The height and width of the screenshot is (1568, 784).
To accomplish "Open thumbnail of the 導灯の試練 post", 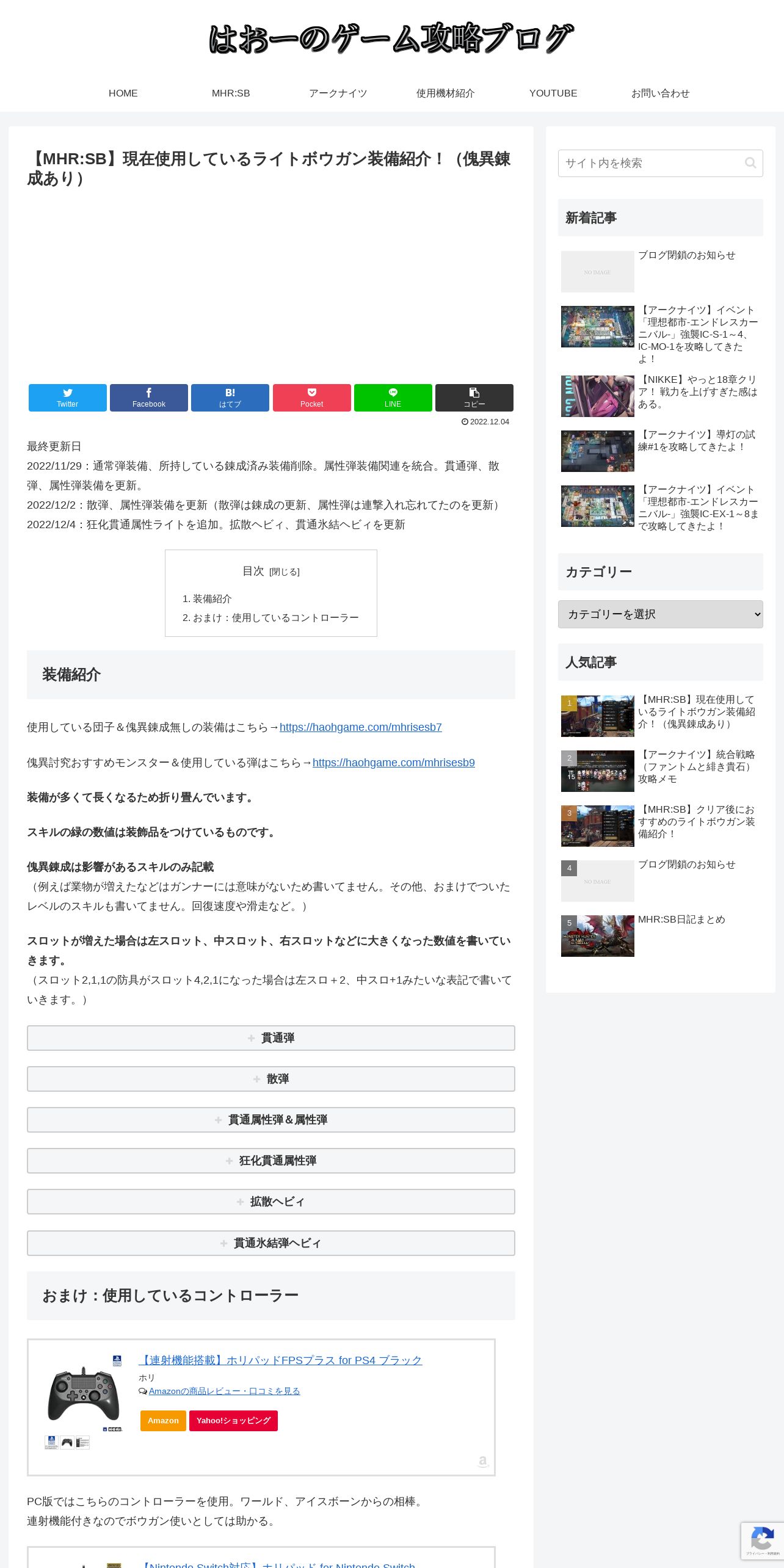I will pyautogui.click(x=598, y=451).
